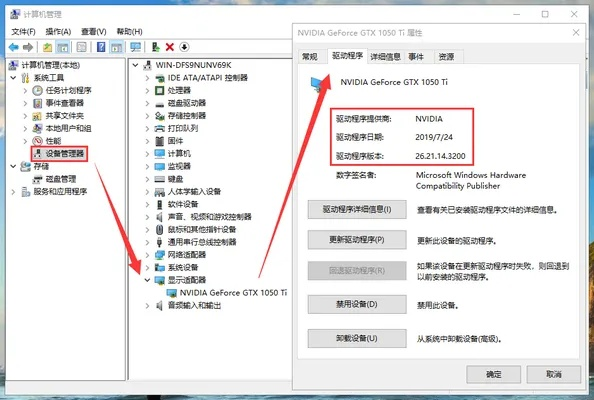
Task: Click 确定 to confirm properties
Action: [494, 374]
